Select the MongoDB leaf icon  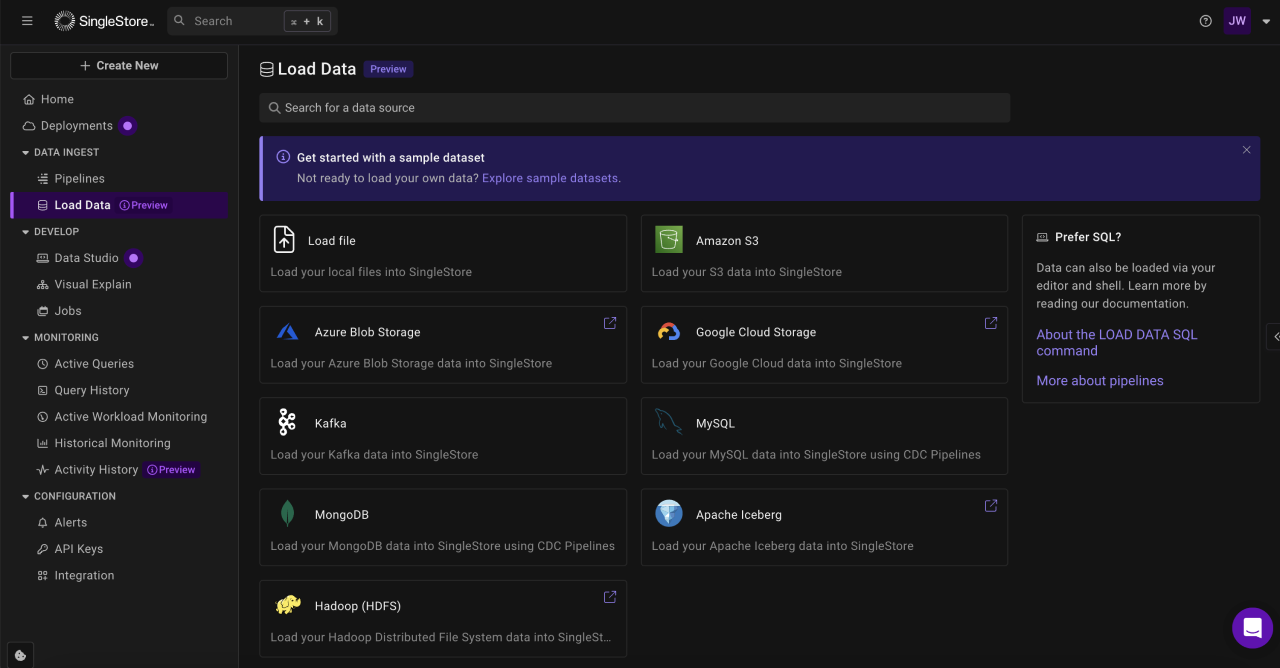point(287,513)
